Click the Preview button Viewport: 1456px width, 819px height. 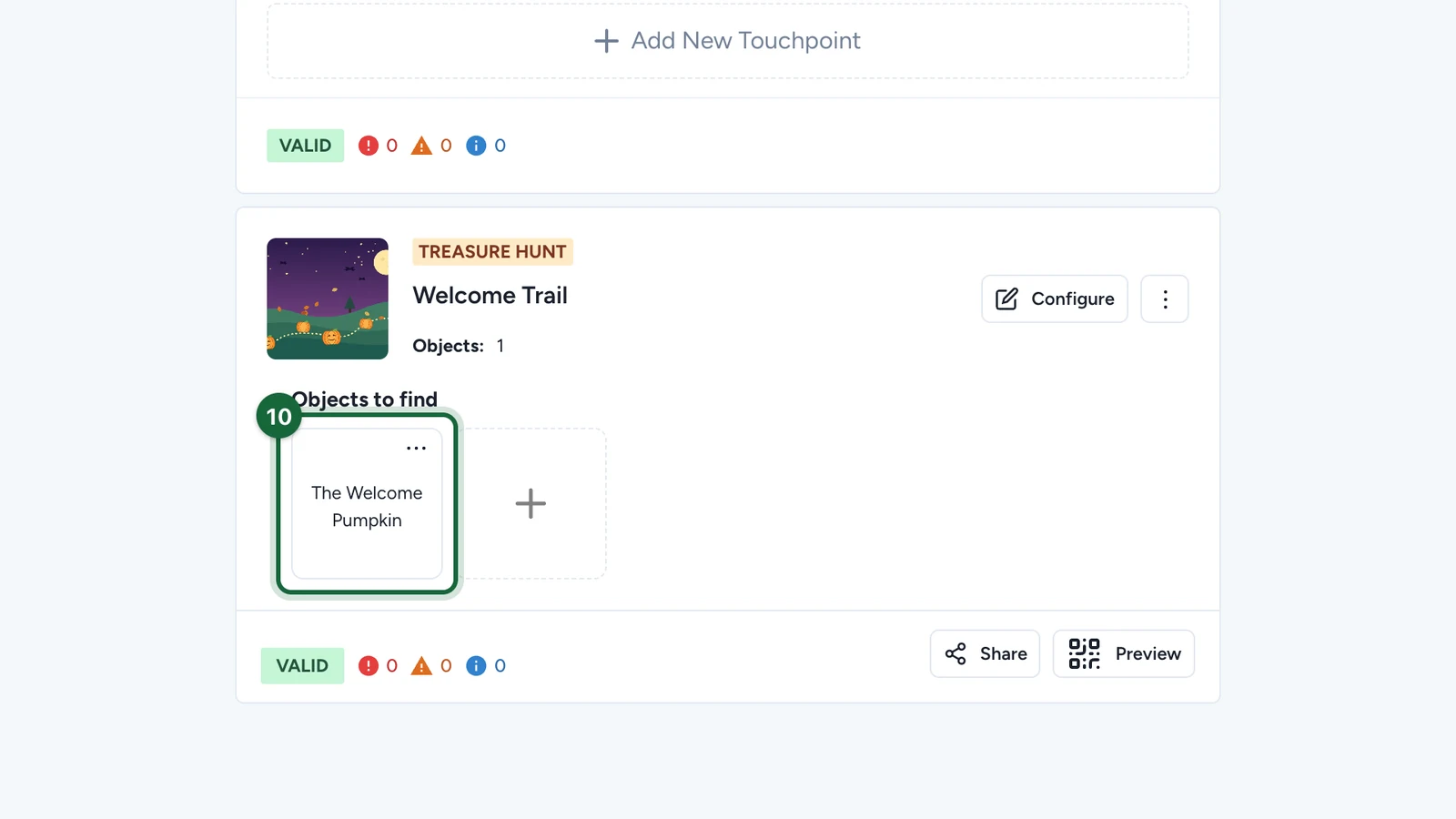tap(1124, 653)
